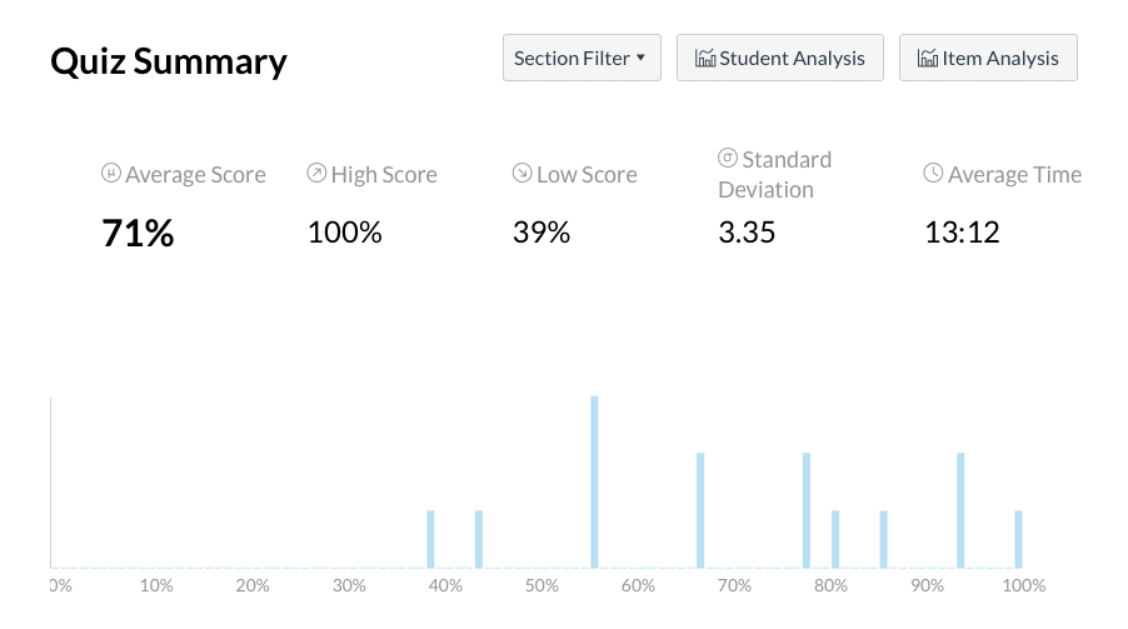Click the Student Analysis button

tap(780, 58)
